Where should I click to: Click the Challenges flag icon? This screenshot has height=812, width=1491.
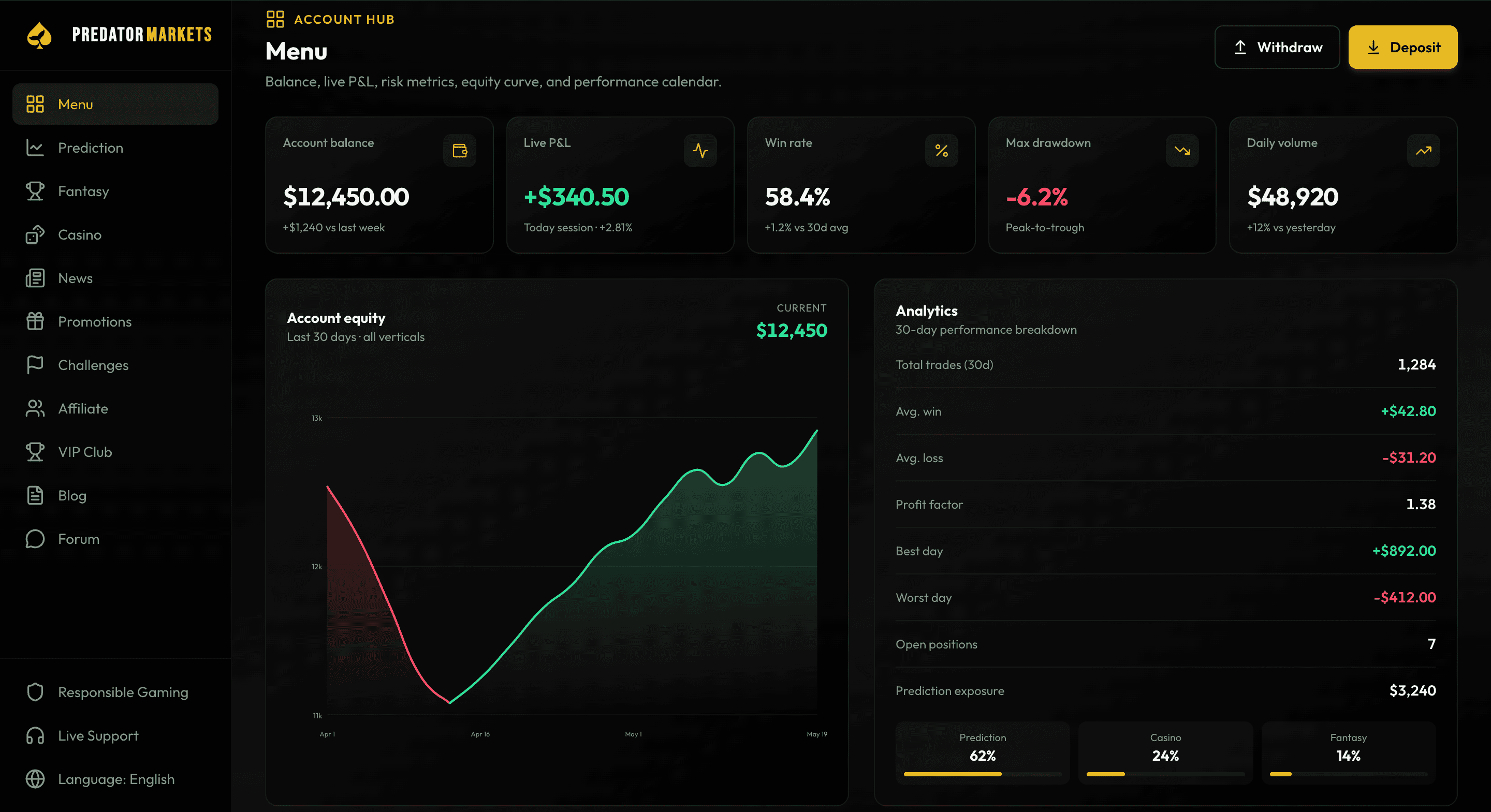(x=35, y=365)
